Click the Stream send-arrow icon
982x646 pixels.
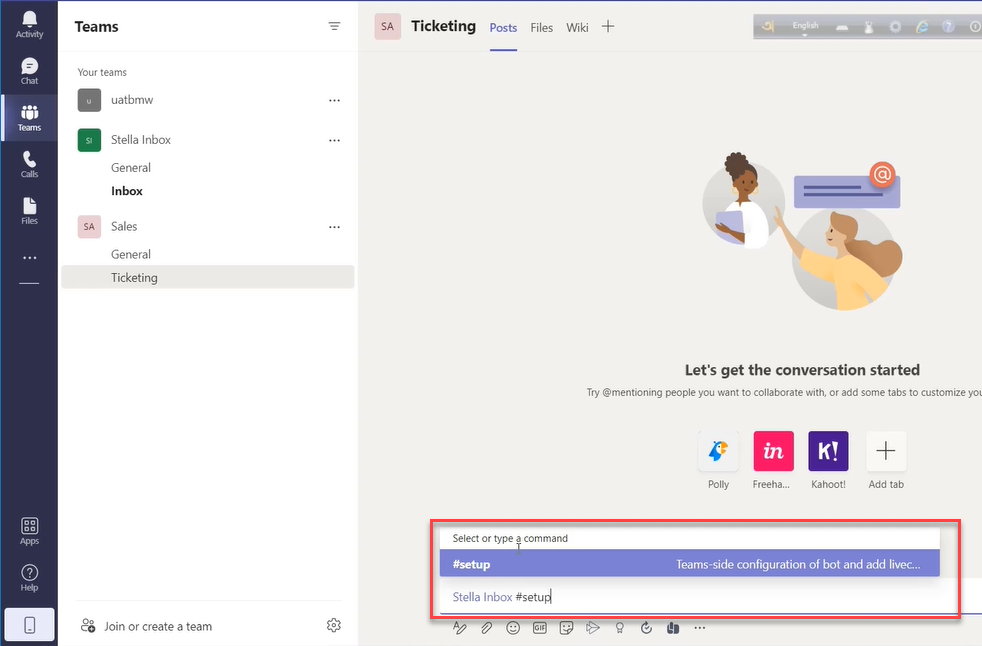pyautogui.click(x=592, y=628)
